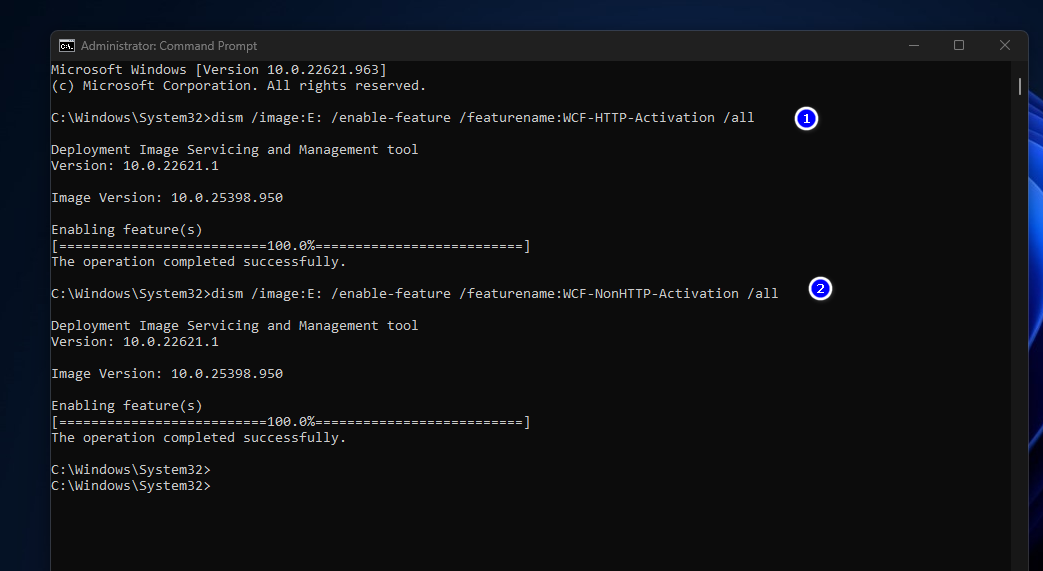This screenshot has height=571, width=1043.
Task: Click the second 100.0% progress bar
Action: (291, 422)
